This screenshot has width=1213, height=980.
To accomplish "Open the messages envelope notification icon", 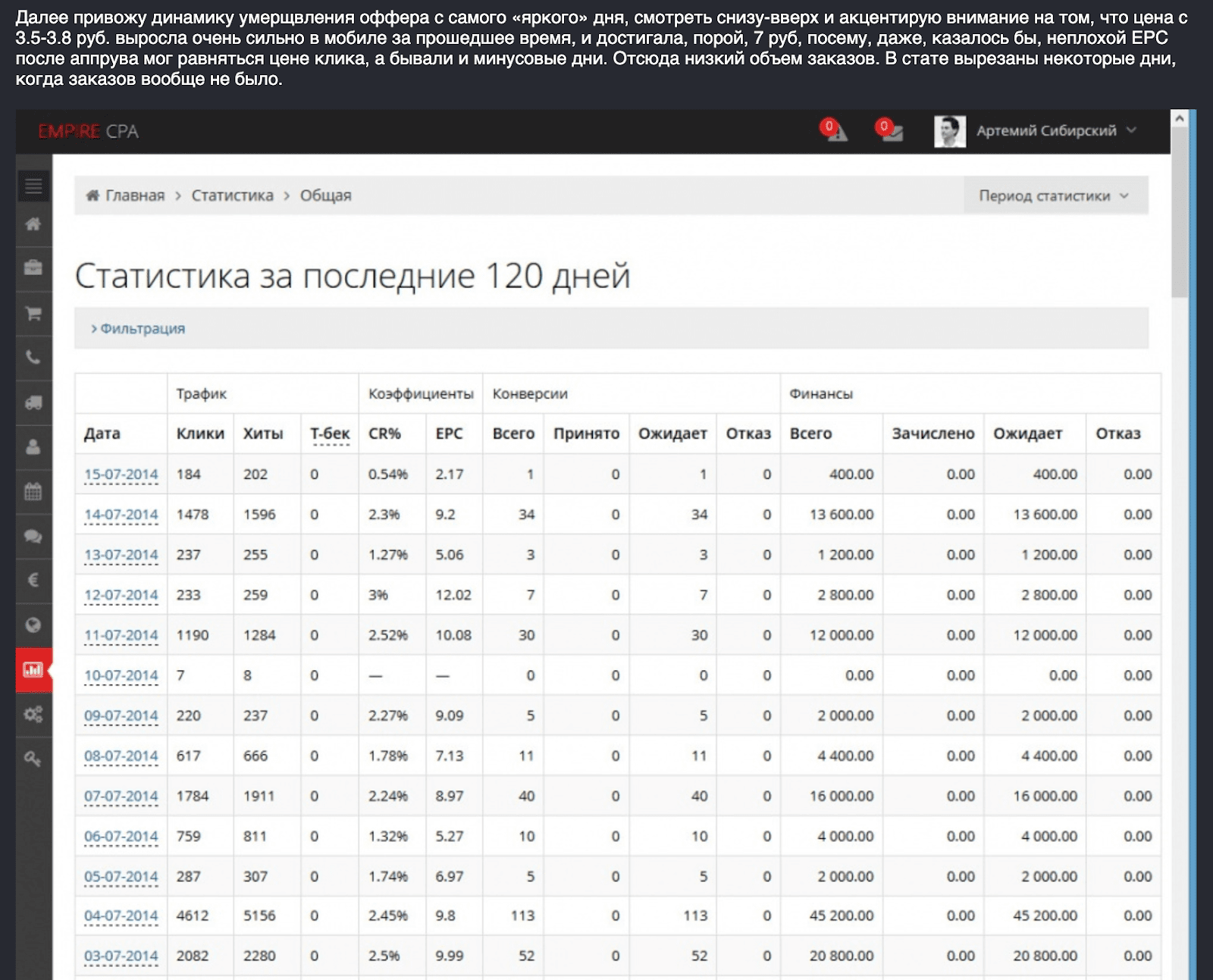I will (x=890, y=130).
